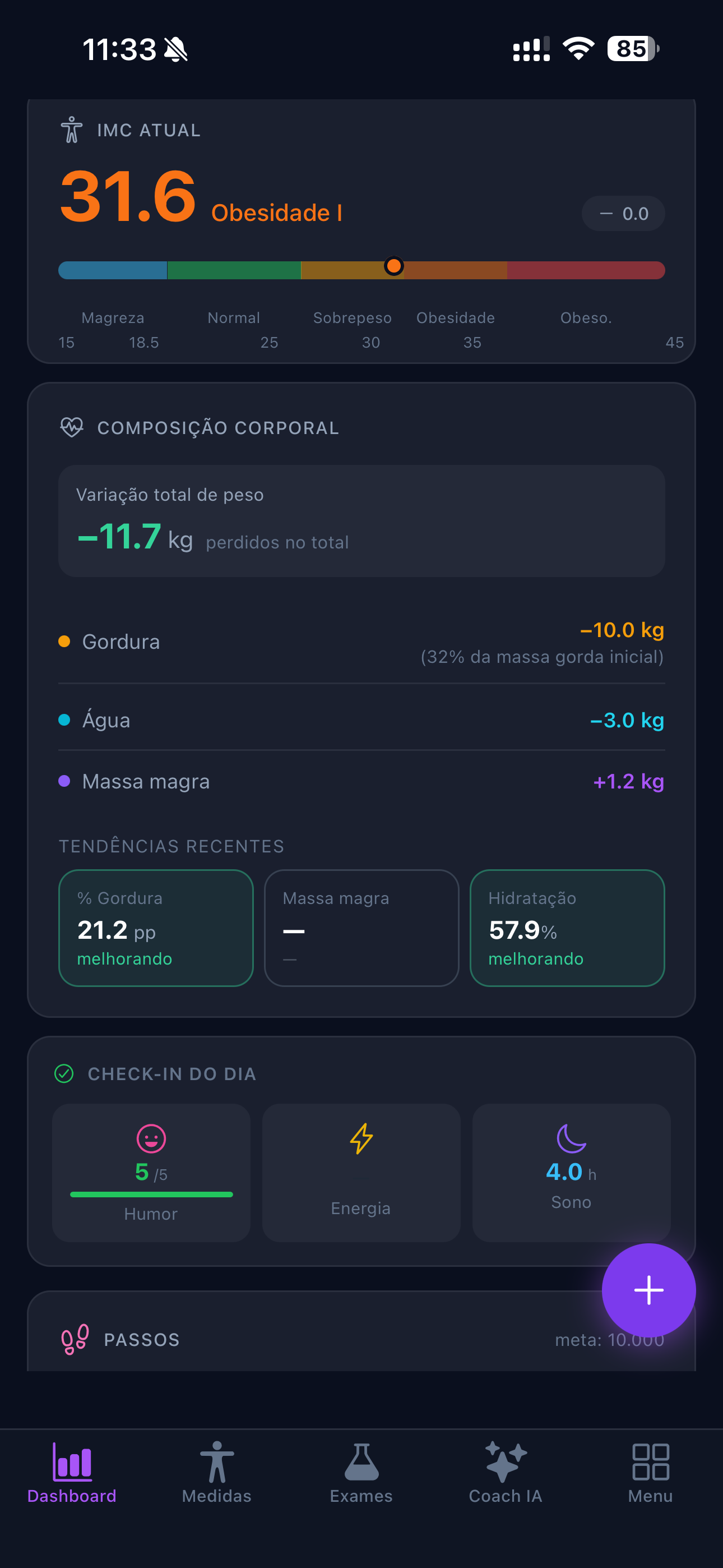Select the Hidratação trend card
Screen dimensions: 723x1568
coord(567,928)
